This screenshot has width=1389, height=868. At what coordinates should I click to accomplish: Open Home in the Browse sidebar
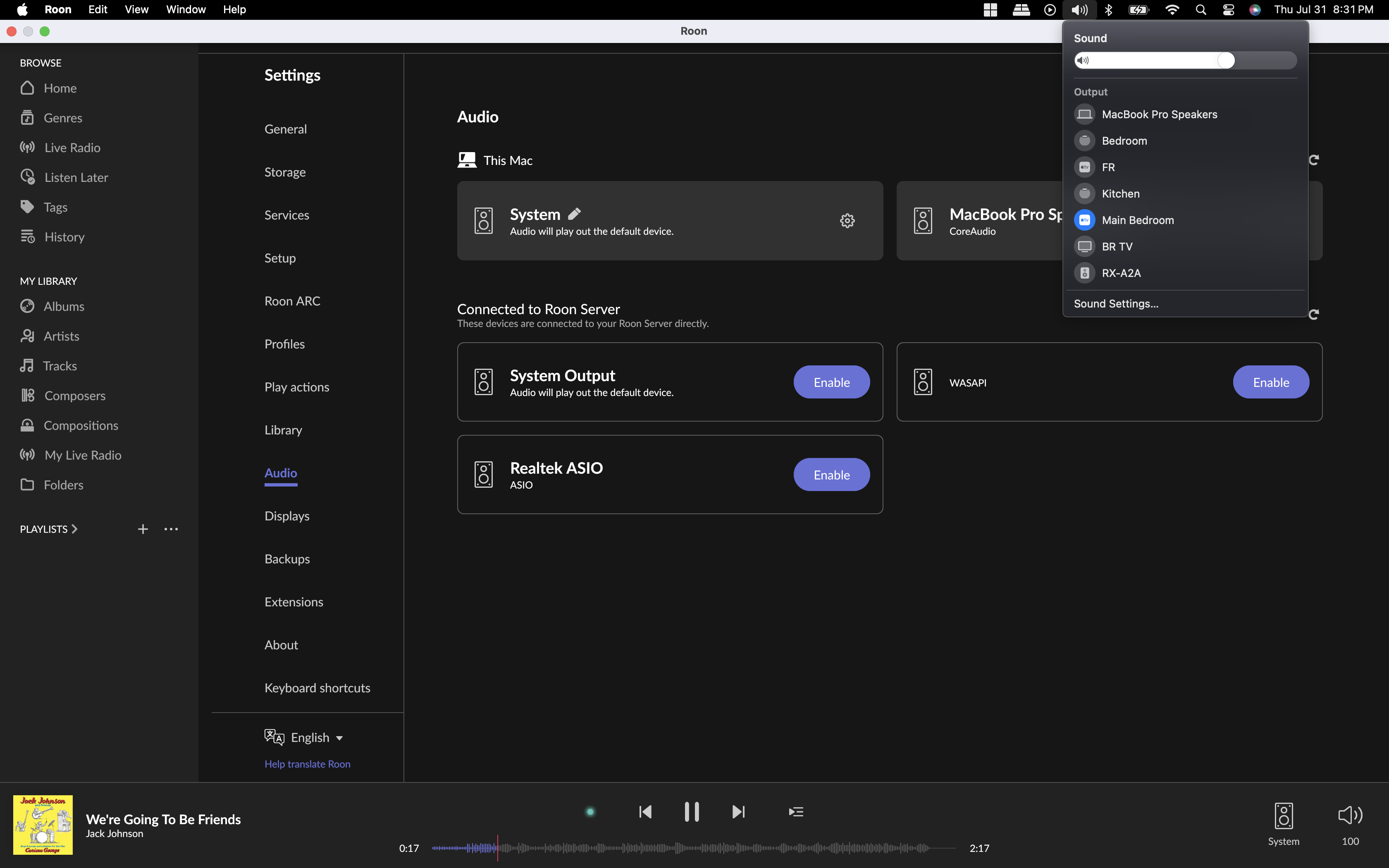[x=48, y=88]
